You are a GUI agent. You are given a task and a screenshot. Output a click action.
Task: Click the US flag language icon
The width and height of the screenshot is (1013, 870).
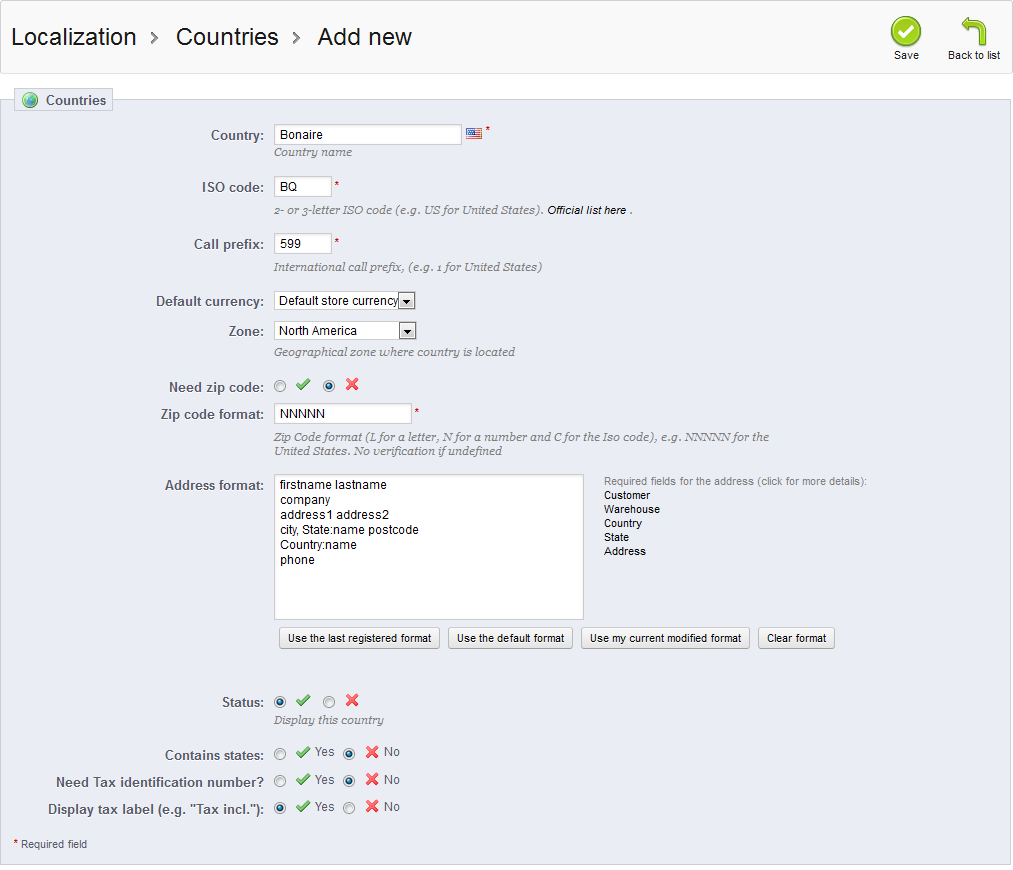pos(474,134)
